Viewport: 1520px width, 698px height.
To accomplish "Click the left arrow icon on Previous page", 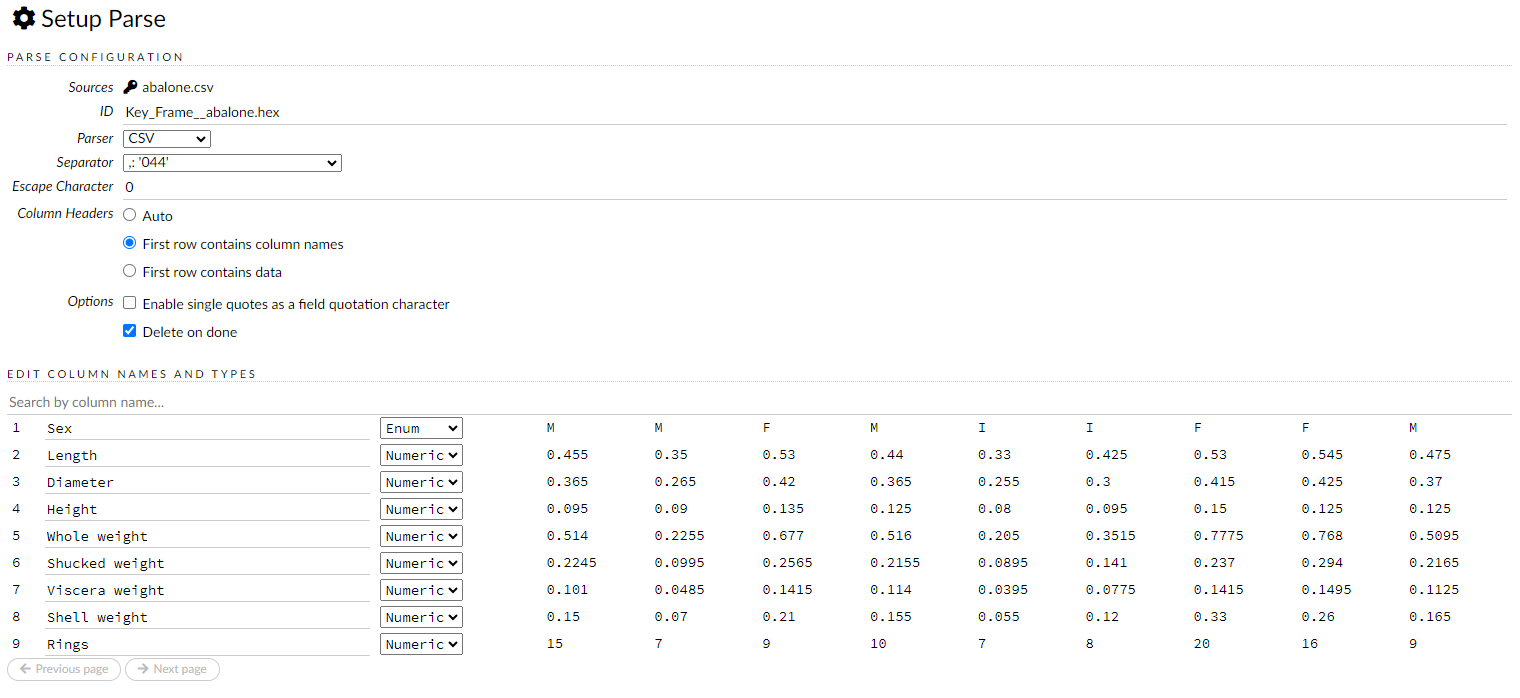I will [24, 669].
